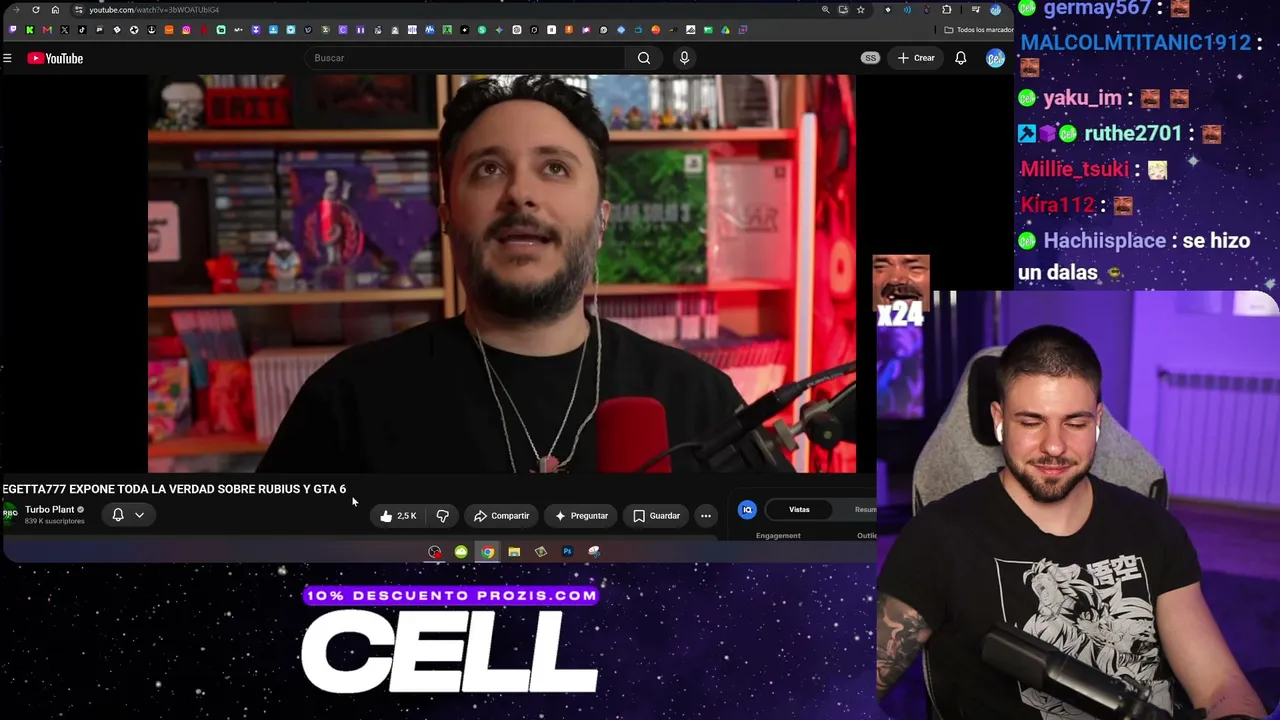Click the zoom magnifier in the address bar

(825, 10)
